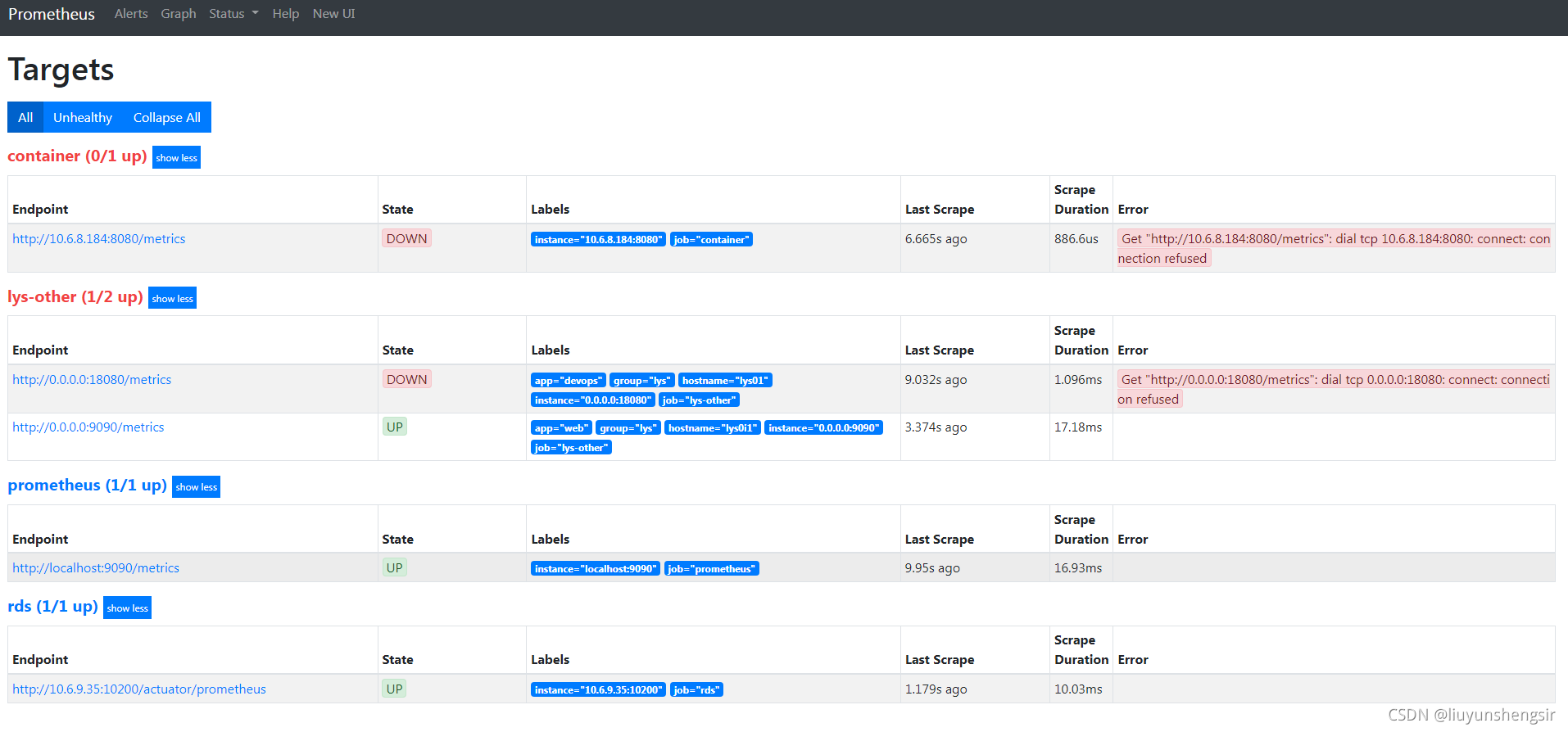Screen dimensions: 1568x732
Task: Click UP state badge for localhost:9090 target
Action: point(394,567)
